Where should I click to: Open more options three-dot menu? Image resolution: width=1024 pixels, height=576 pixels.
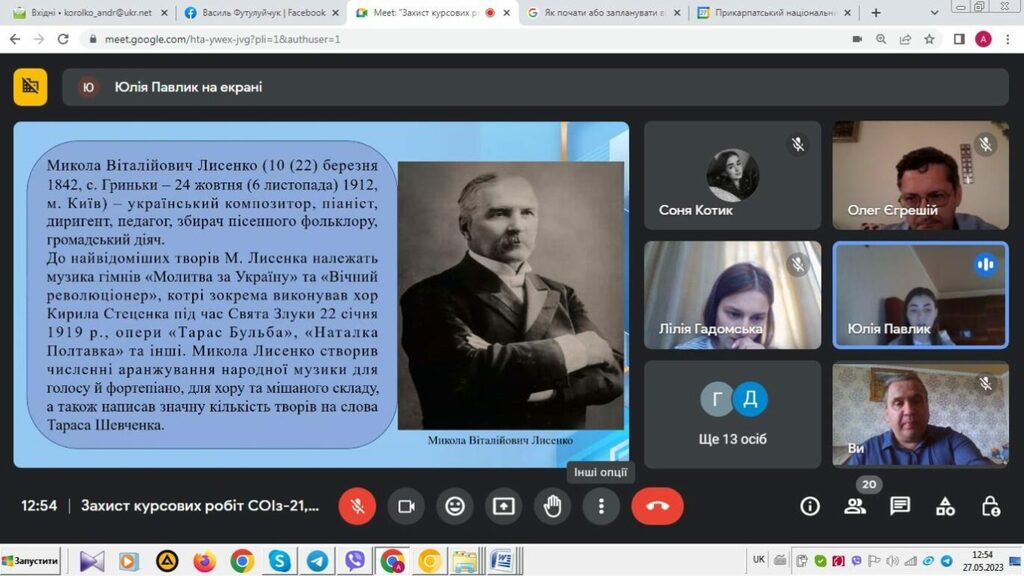601,506
